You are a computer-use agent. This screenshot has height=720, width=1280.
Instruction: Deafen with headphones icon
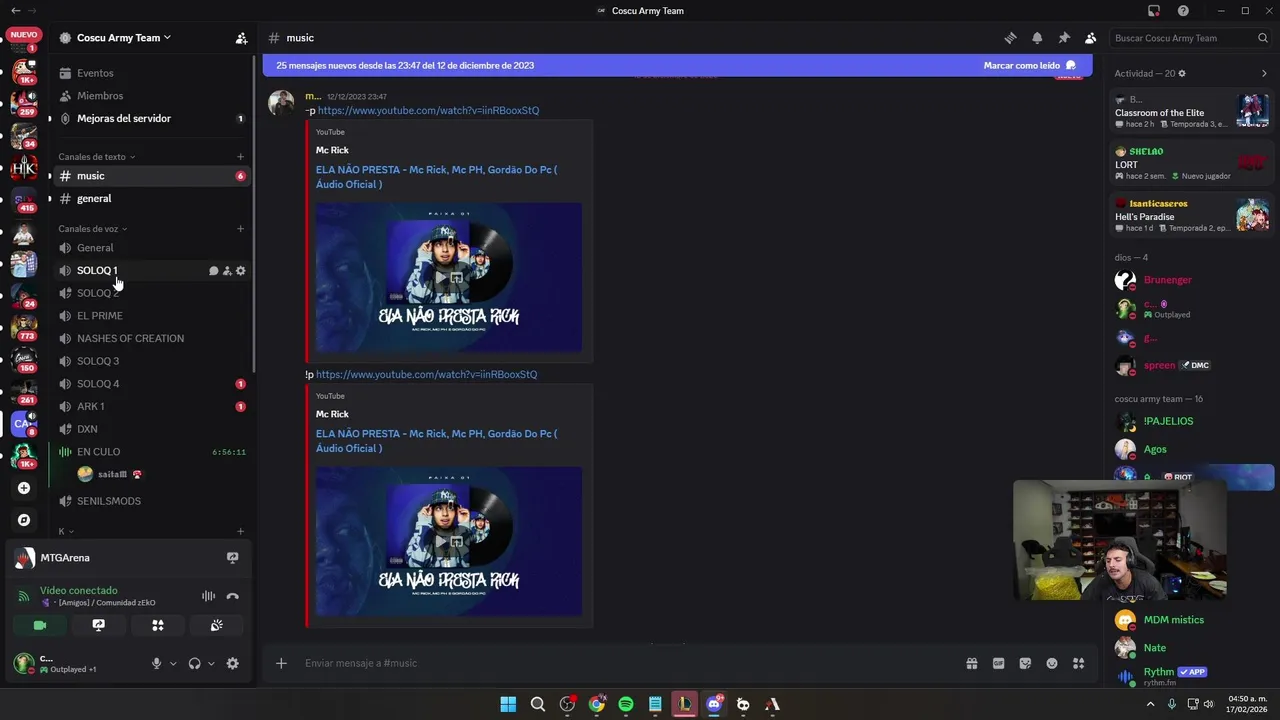click(194, 663)
